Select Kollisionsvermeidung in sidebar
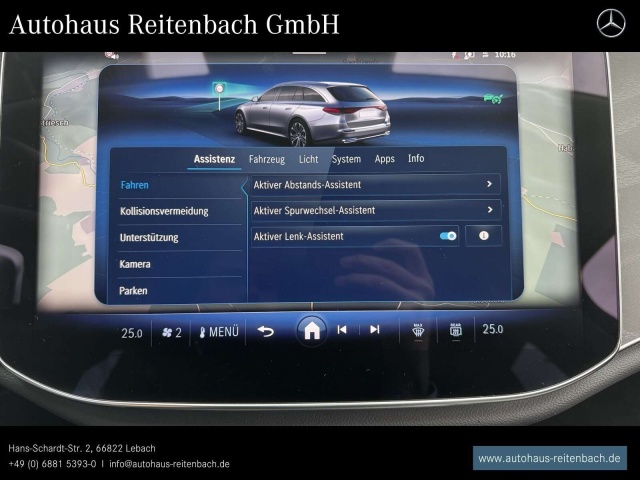The height and width of the screenshot is (480, 640). pos(164,211)
